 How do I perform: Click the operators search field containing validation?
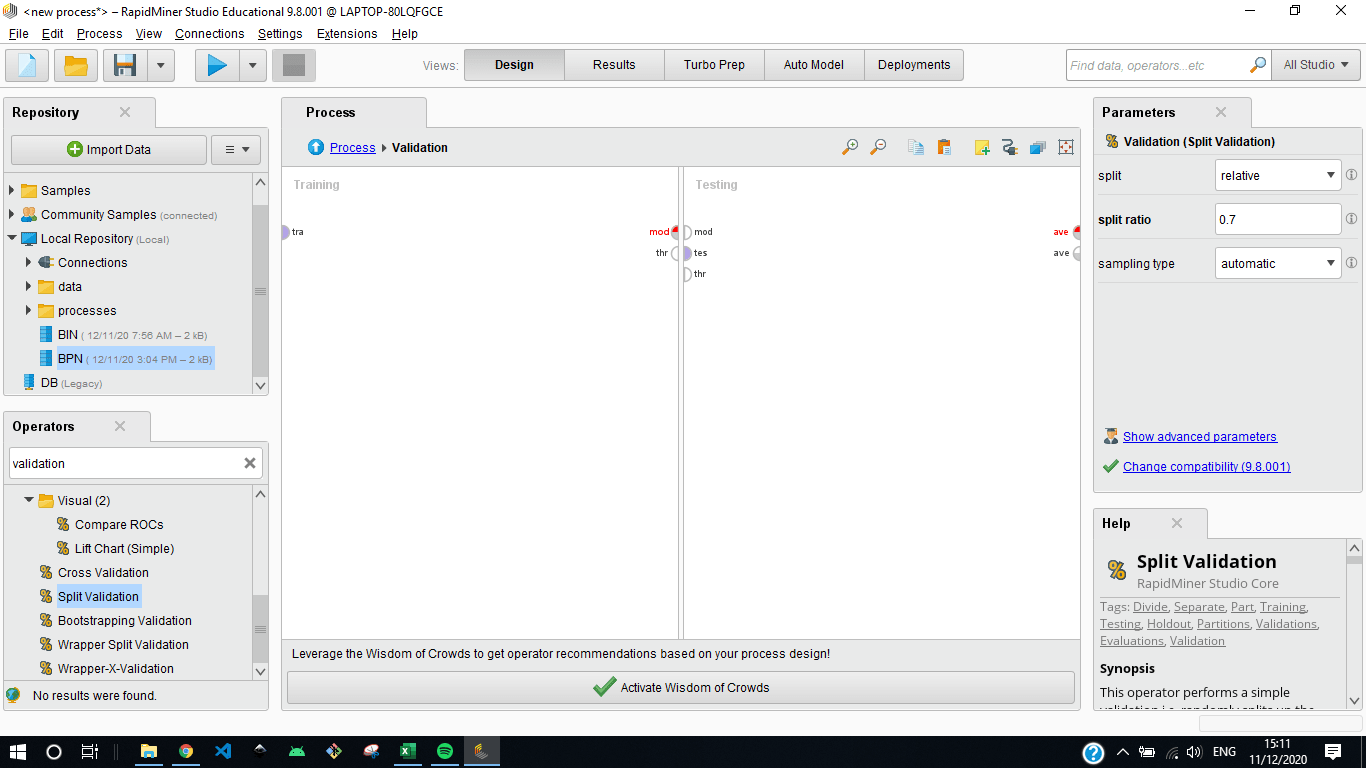124,463
